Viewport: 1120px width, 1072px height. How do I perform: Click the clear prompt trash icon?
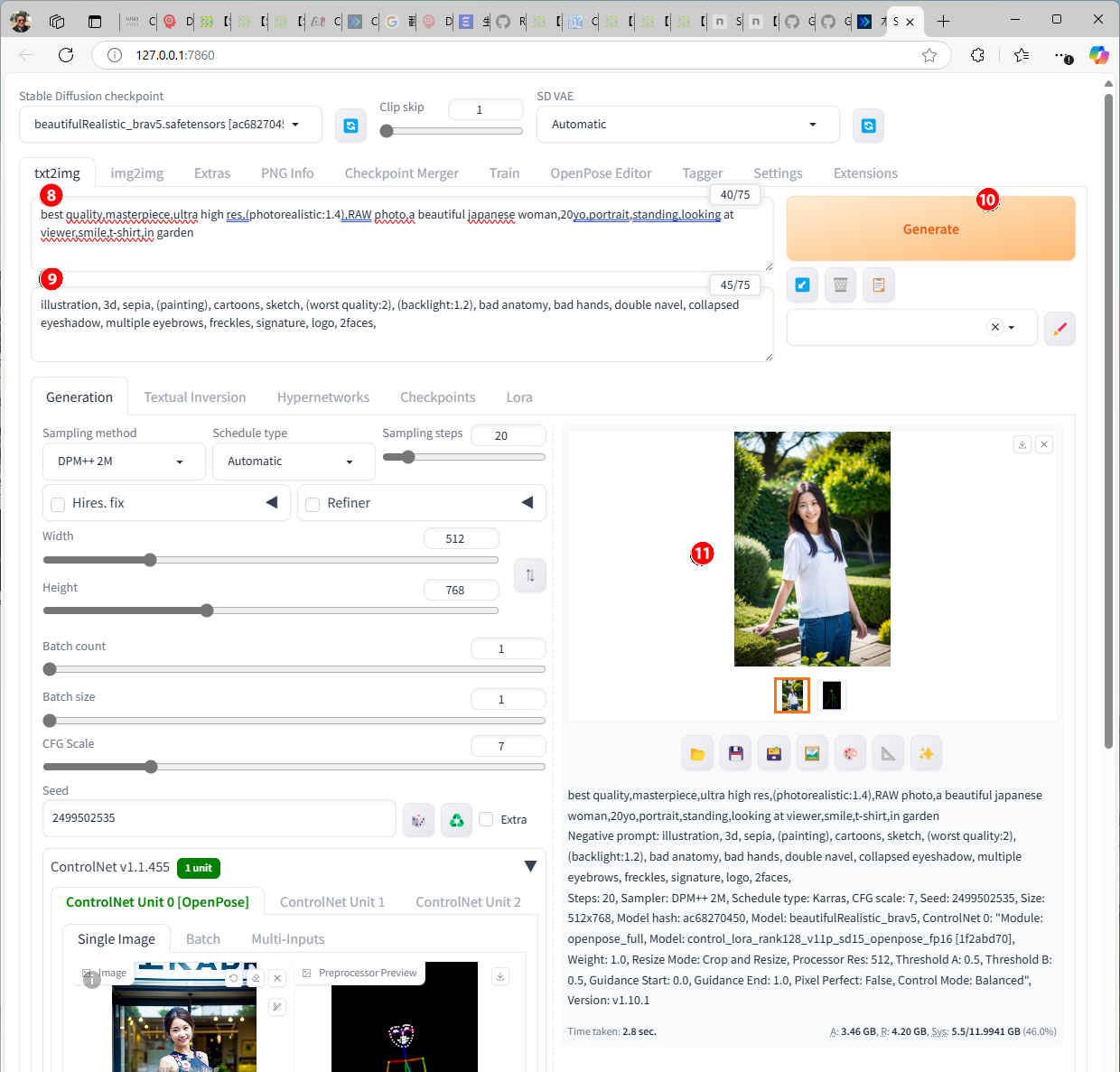point(840,285)
